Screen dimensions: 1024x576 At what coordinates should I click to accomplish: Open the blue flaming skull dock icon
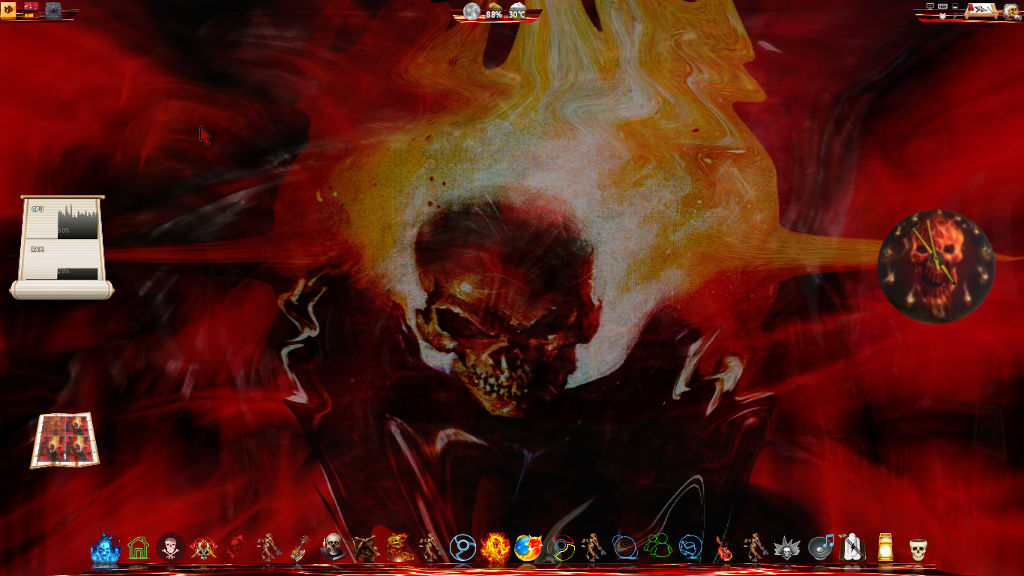[105, 548]
